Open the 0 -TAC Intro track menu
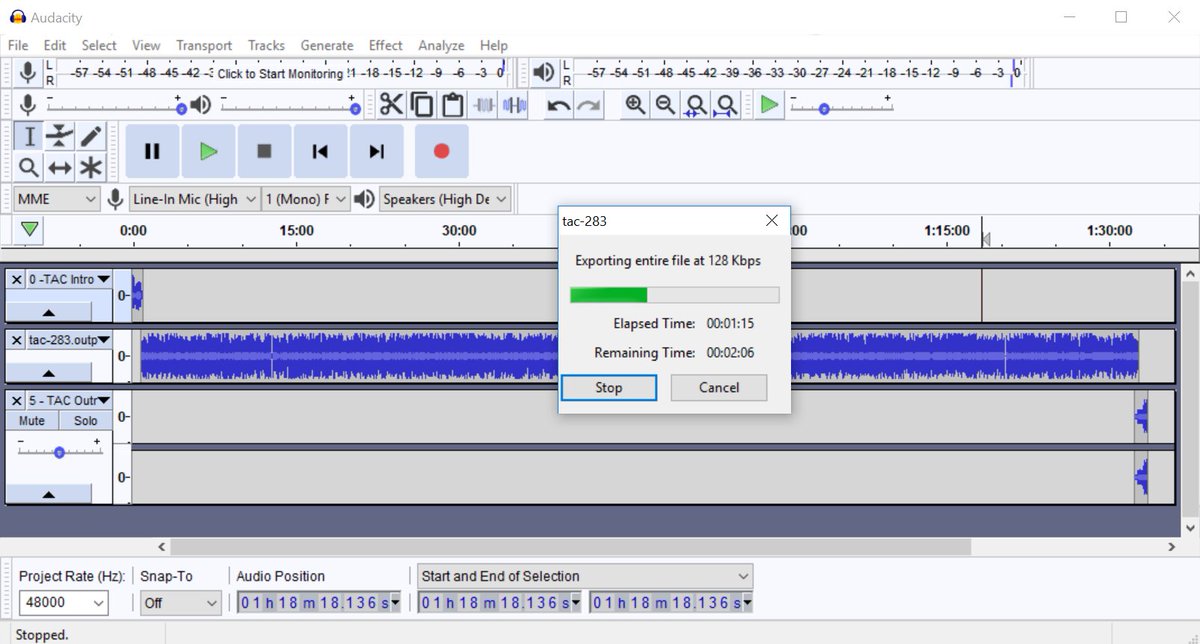The width and height of the screenshot is (1200, 644). 69,279
